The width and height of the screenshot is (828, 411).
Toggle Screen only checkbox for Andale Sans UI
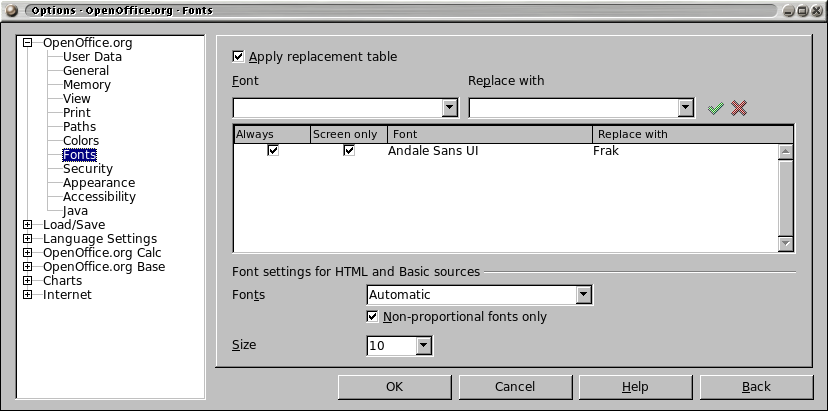(x=349, y=151)
